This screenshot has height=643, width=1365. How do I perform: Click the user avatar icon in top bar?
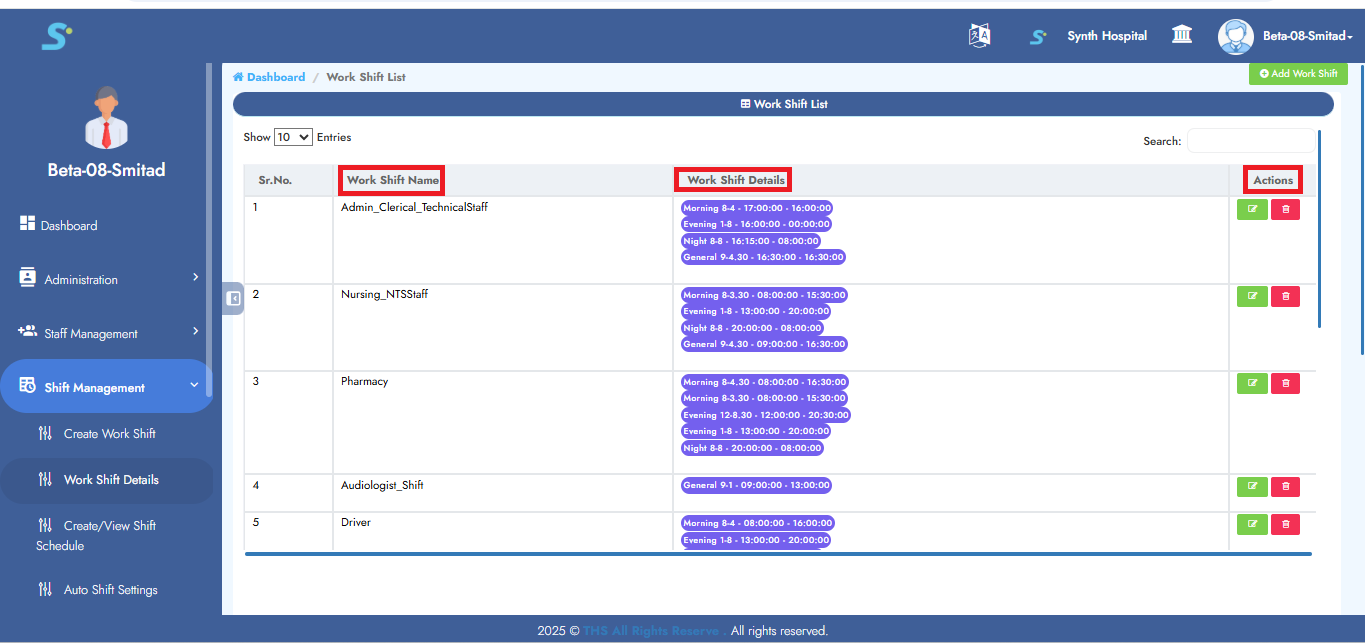[1235, 37]
